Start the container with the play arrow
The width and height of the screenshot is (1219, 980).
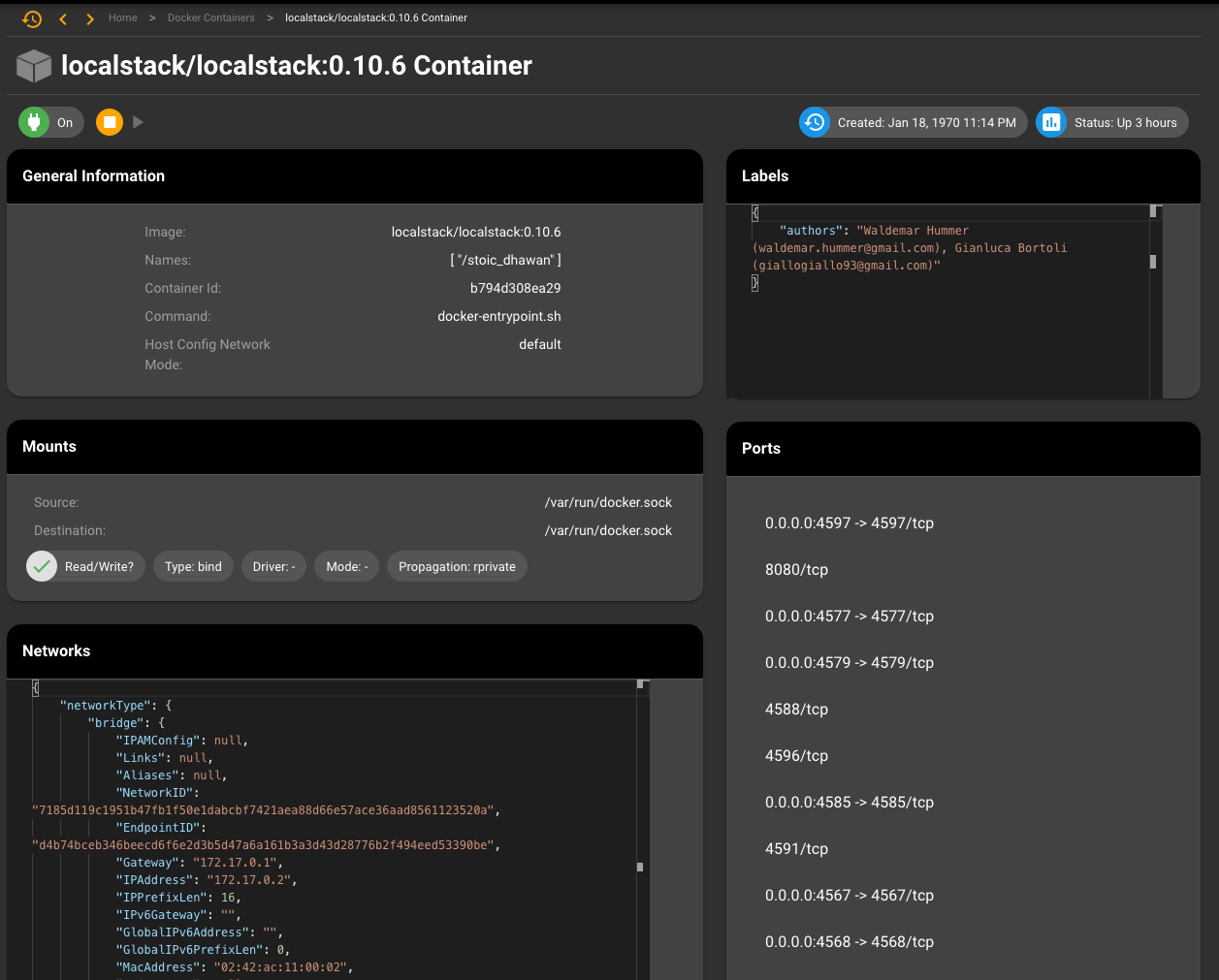(139, 122)
